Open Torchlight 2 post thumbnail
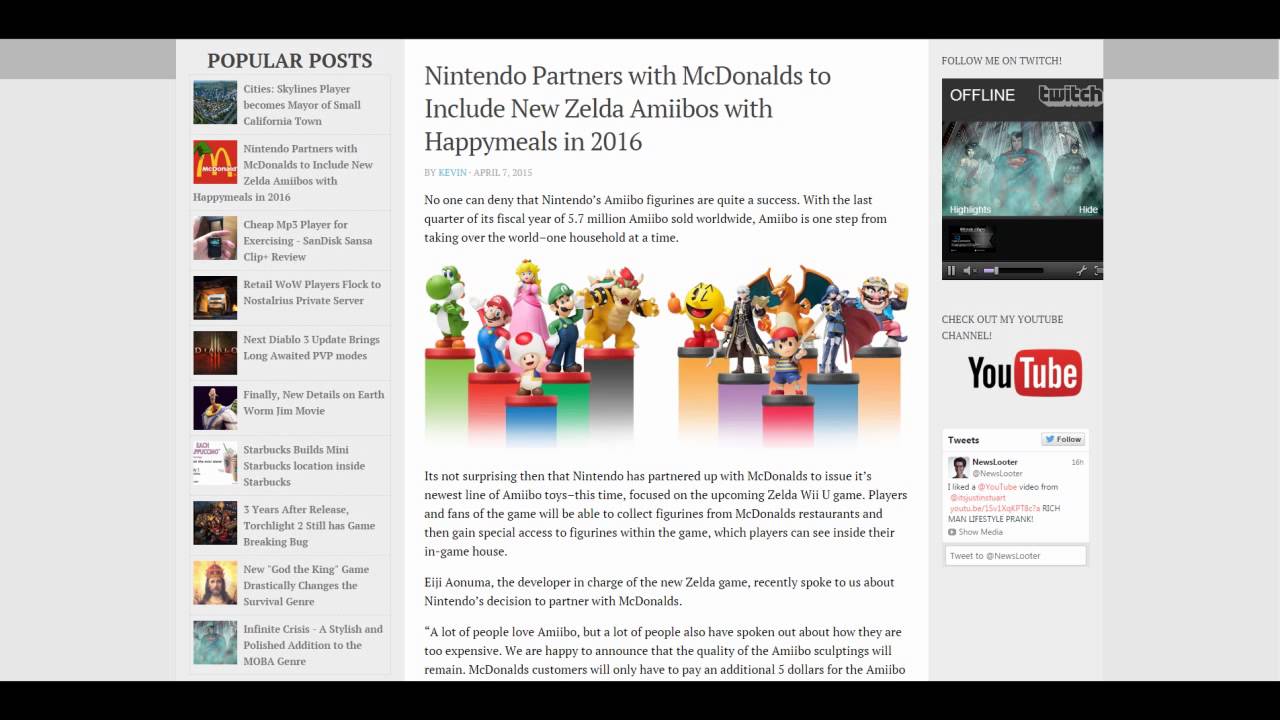1280x720 pixels. pyautogui.click(x=215, y=523)
